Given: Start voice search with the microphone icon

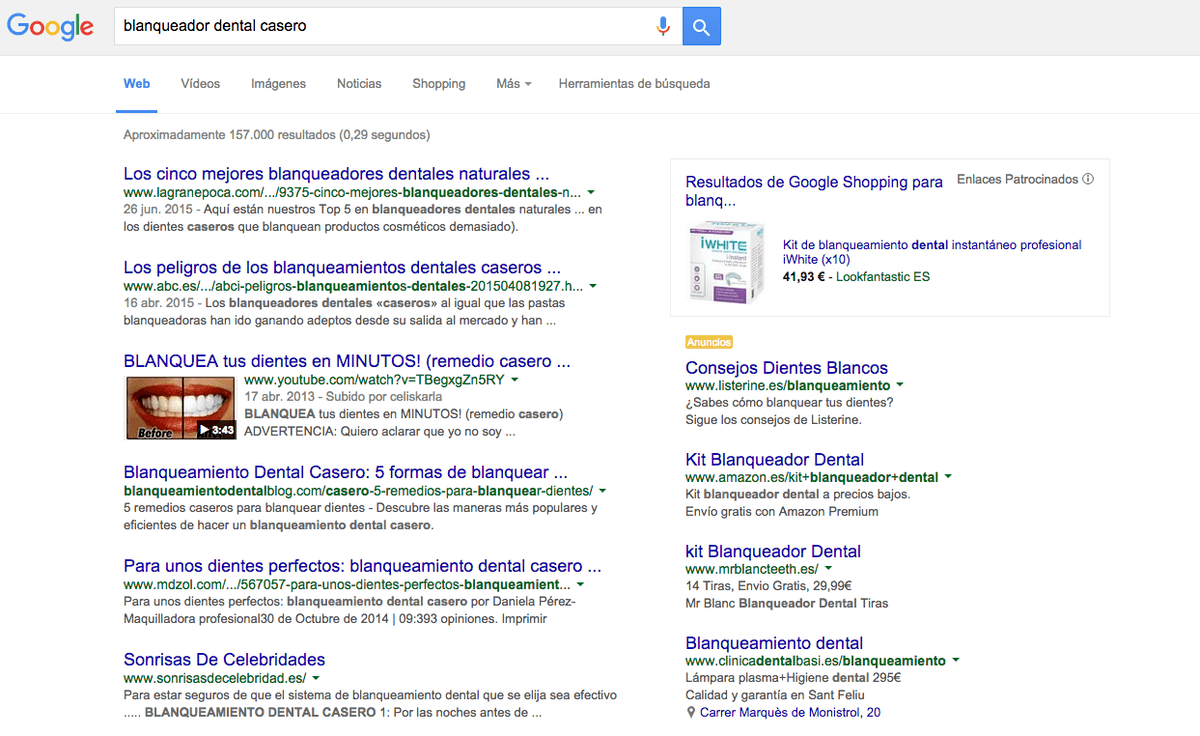Looking at the screenshot, I should (x=662, y=26).
